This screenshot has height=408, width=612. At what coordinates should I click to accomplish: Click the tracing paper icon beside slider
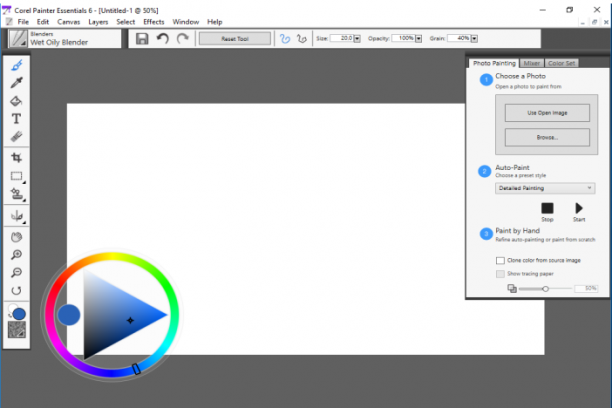pyautogui.click(x=512, y=289)
